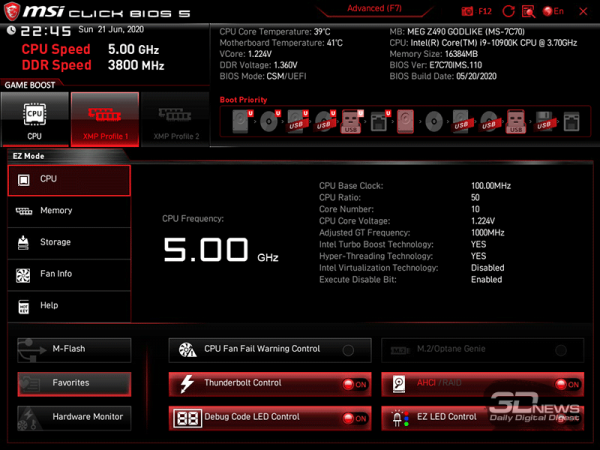Open the Storage section
The image size is (600, 450).
point(68,242)
